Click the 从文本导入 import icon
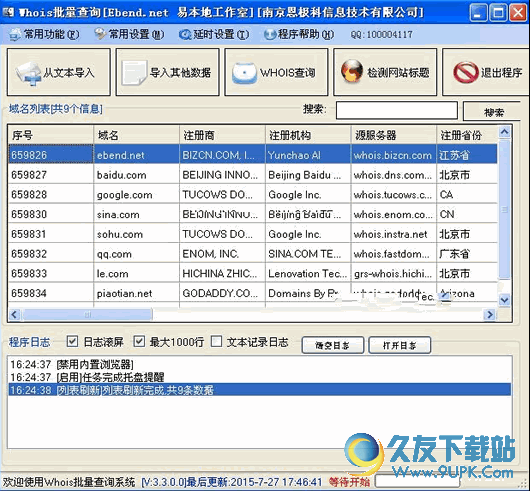530x491 pixels. (x=28, y=73)
